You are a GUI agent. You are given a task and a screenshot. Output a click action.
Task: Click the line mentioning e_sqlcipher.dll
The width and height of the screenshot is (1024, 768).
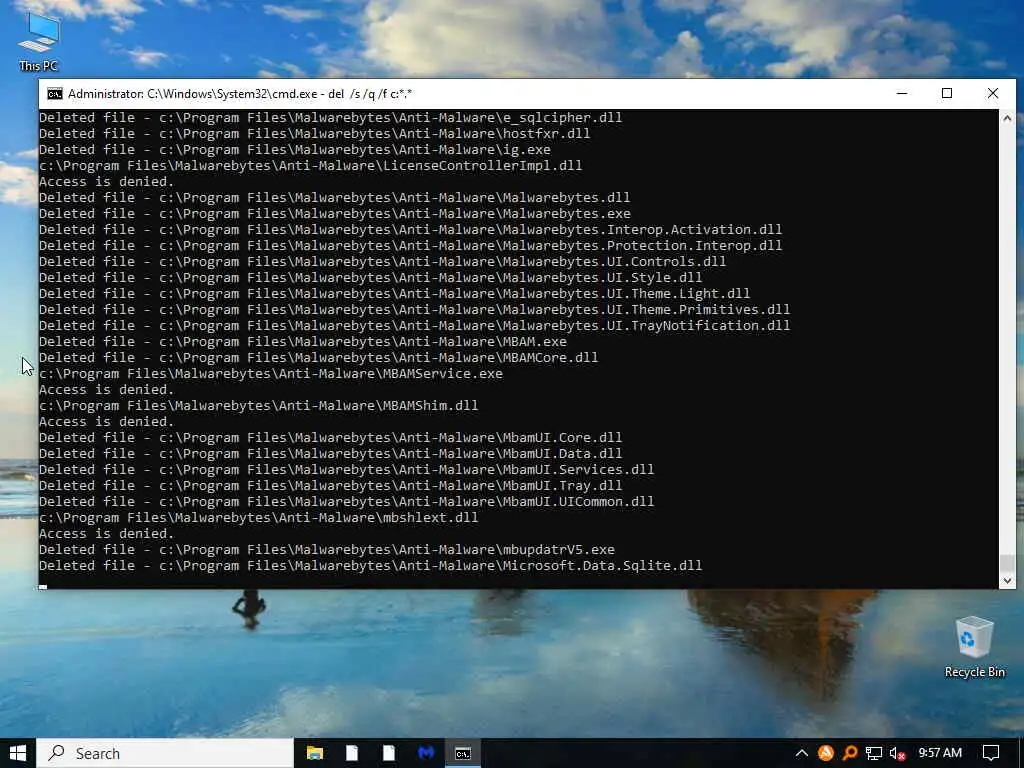[330, 118]
